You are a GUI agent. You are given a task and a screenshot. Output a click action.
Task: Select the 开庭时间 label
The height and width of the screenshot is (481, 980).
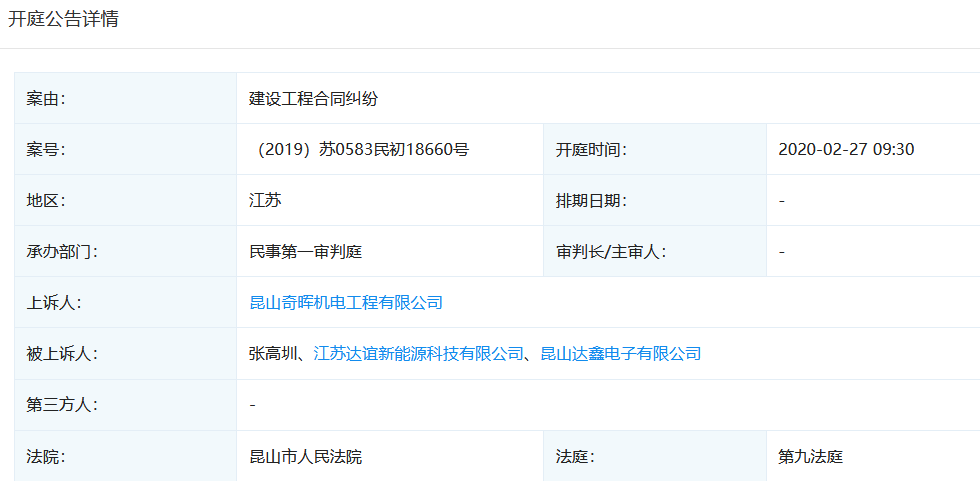(591, 150)
